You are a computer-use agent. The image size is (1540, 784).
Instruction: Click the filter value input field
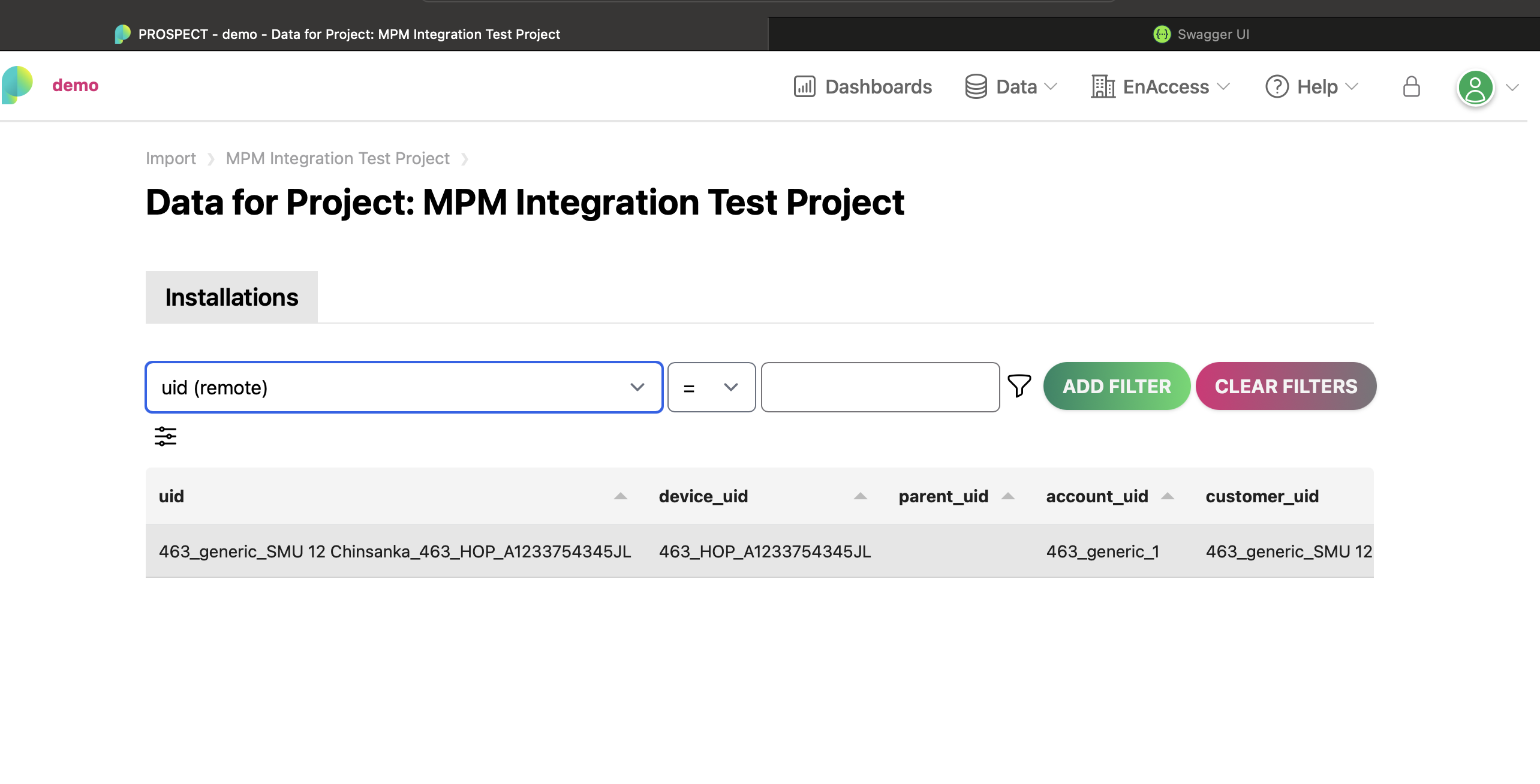click(x=879, y=387)
